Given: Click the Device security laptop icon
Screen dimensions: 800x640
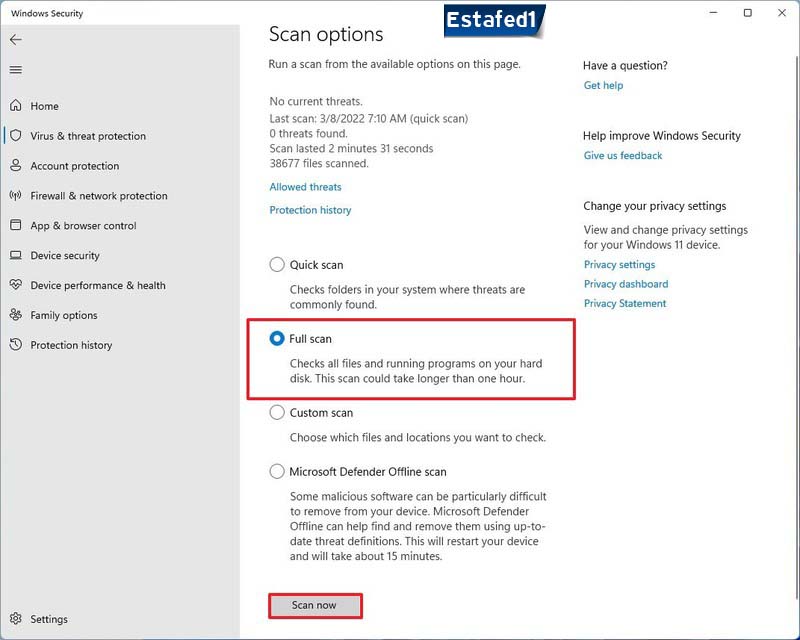Looking at the screenshot, I should coord(16,255).
